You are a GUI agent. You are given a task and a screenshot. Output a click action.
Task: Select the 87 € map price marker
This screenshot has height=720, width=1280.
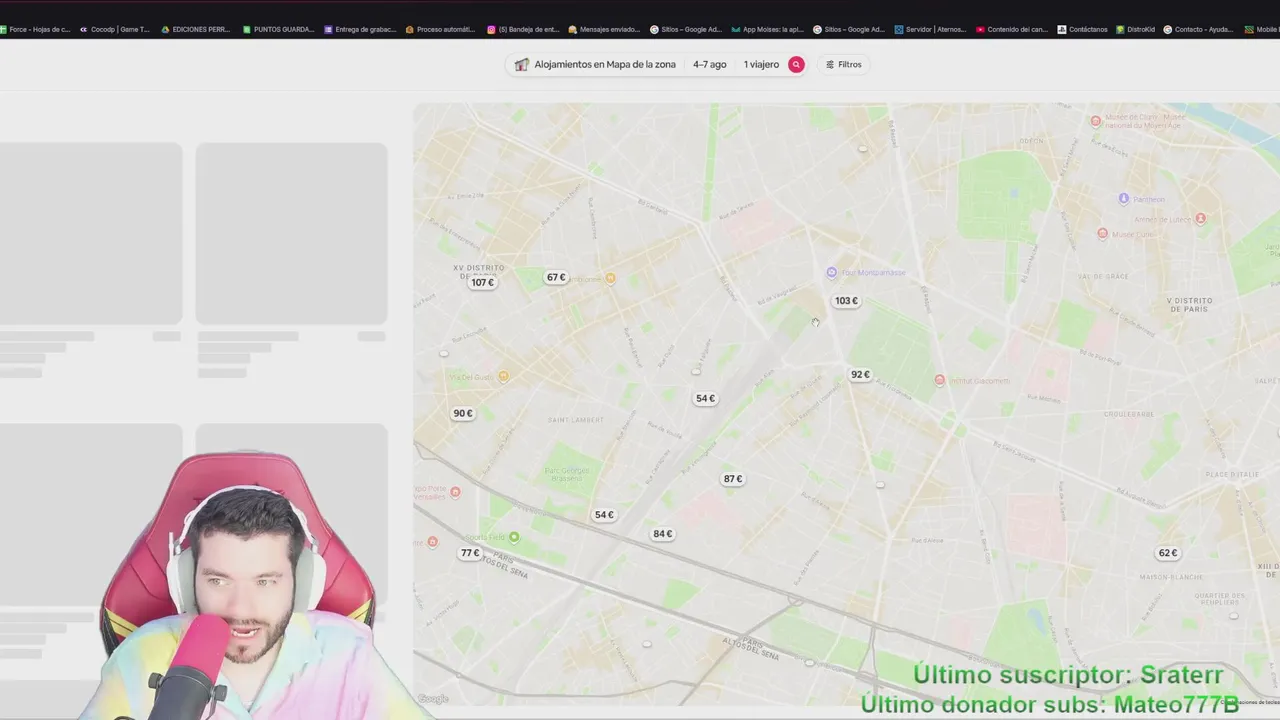click(x=732, y=479)
